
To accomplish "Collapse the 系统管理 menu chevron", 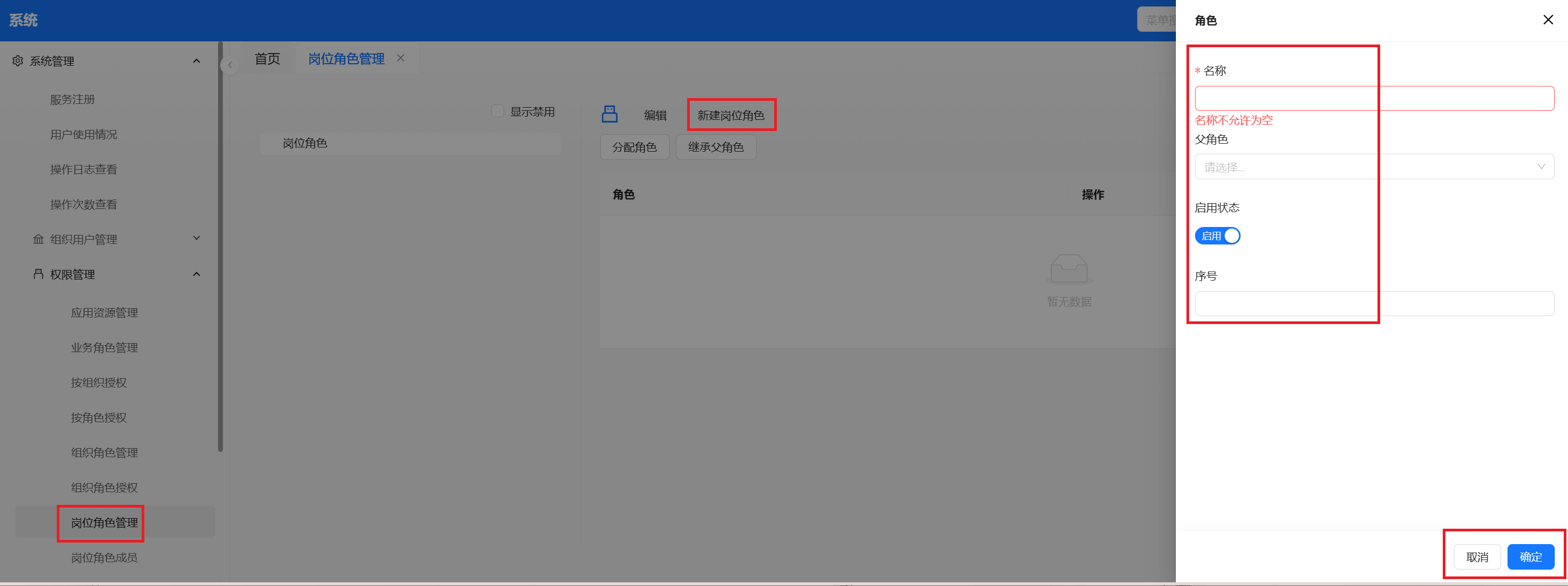I will 197,61.
